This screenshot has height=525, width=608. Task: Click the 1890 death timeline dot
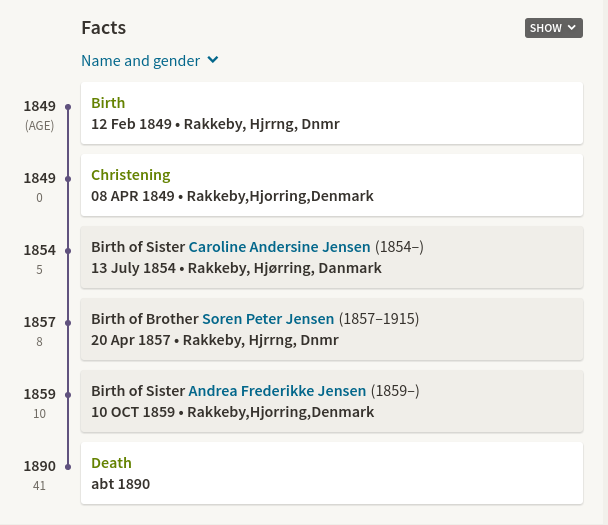point(68,467)
